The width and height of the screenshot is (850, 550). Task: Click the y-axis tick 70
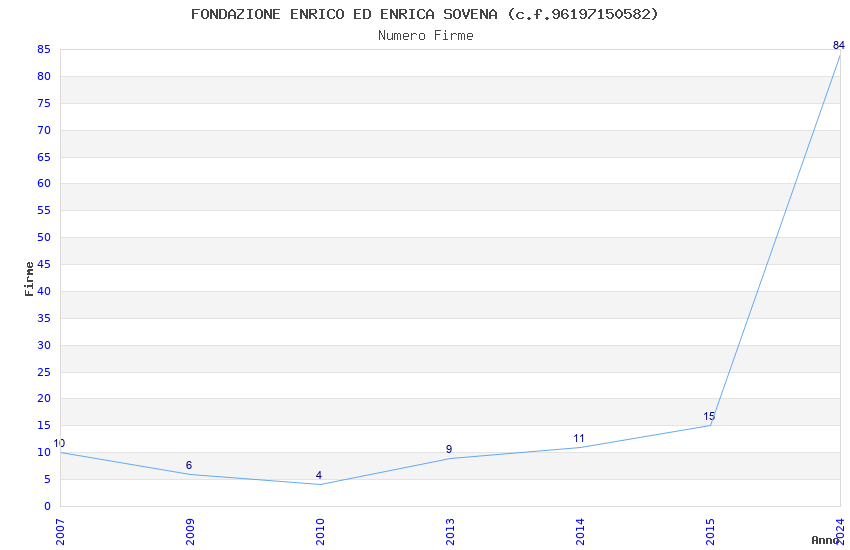(x=44, y=130)
